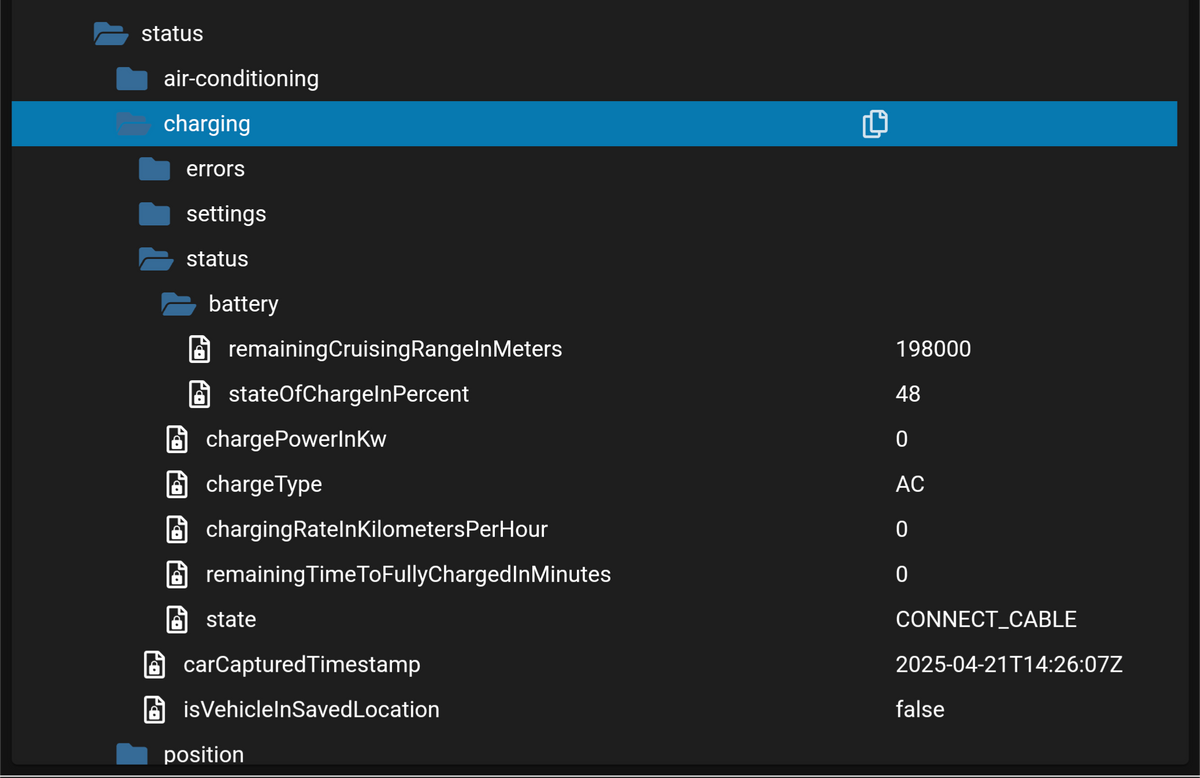Select the remainingTimeToFullyChargedInMinutes entry

pyautogui.click(x=408, y=574)
